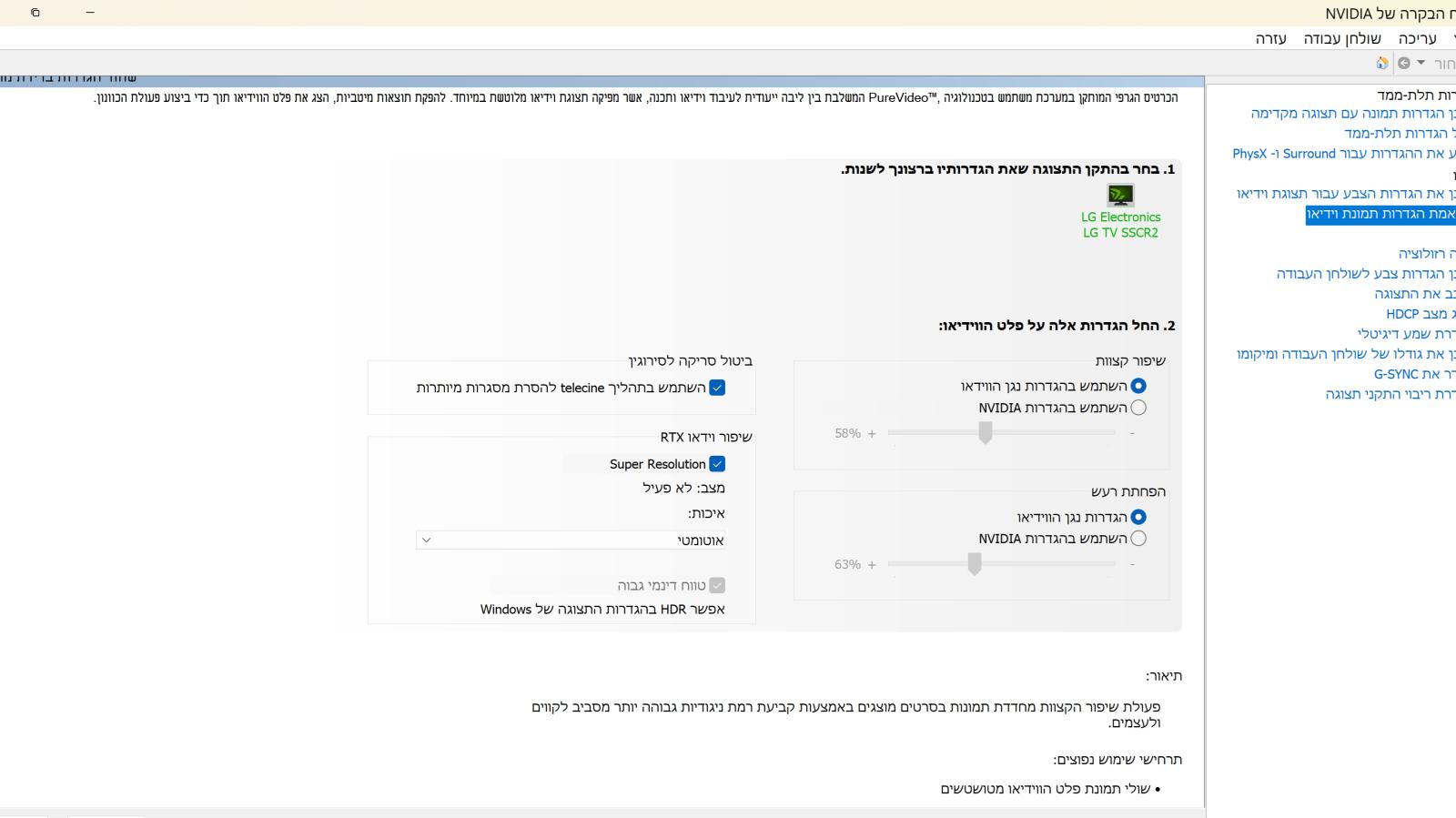This screenshot has height=818, width=1456.
Task: Open the עזרה menu
Action: click(x=1270, y=38)
